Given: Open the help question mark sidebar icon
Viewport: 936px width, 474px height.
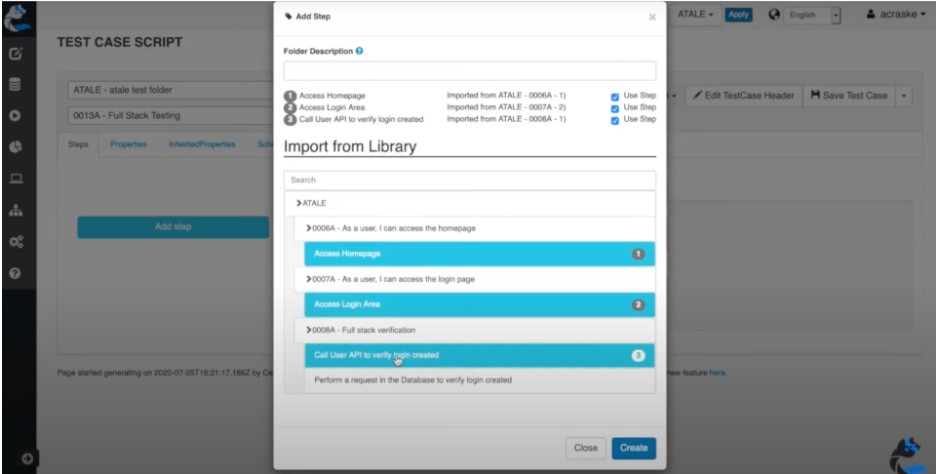Looking at the screenshot, I should pyautogui.click(x=16, y=273).
